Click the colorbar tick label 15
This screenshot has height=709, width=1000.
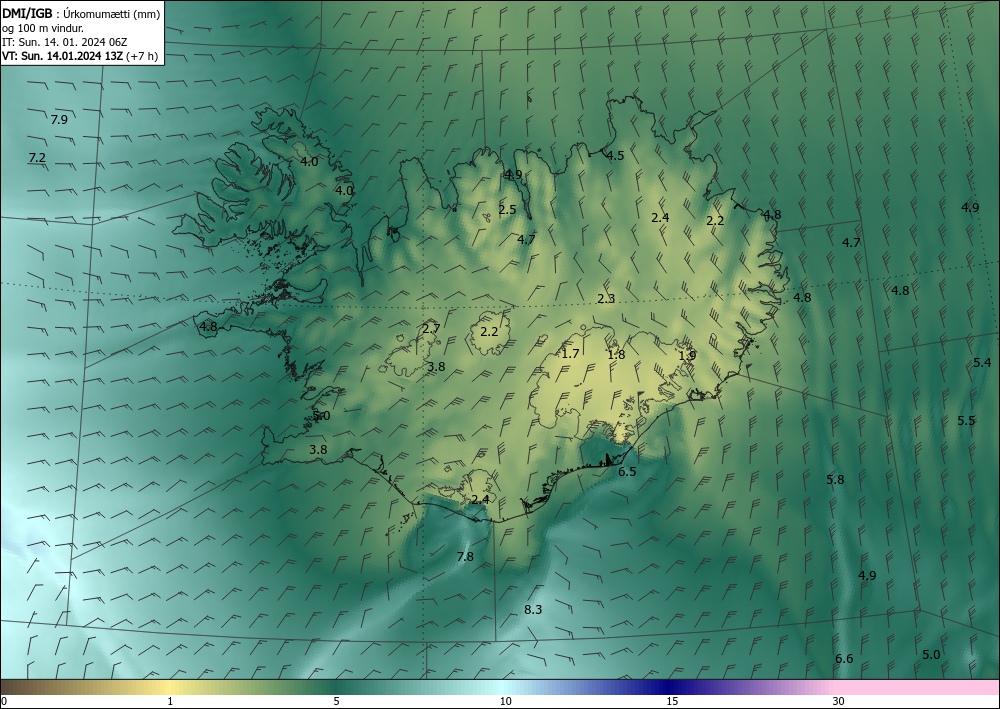click(672, 702)
